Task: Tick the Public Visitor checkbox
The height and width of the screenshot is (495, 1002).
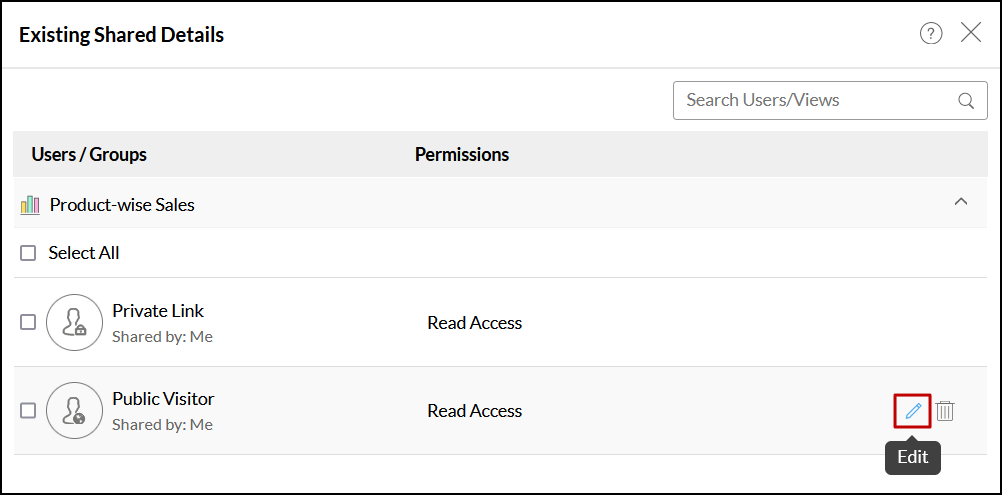Action: 28,410
